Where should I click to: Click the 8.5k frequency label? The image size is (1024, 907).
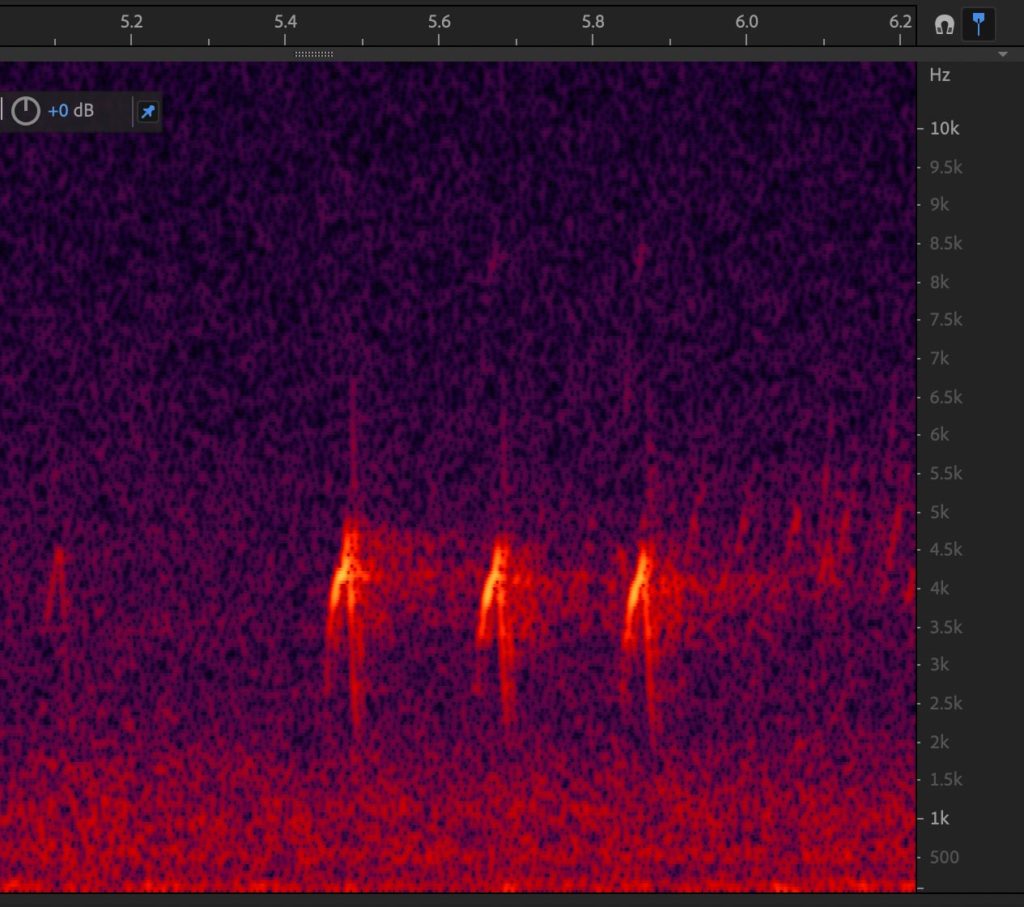pyautogui.click(x=946, y=244)
